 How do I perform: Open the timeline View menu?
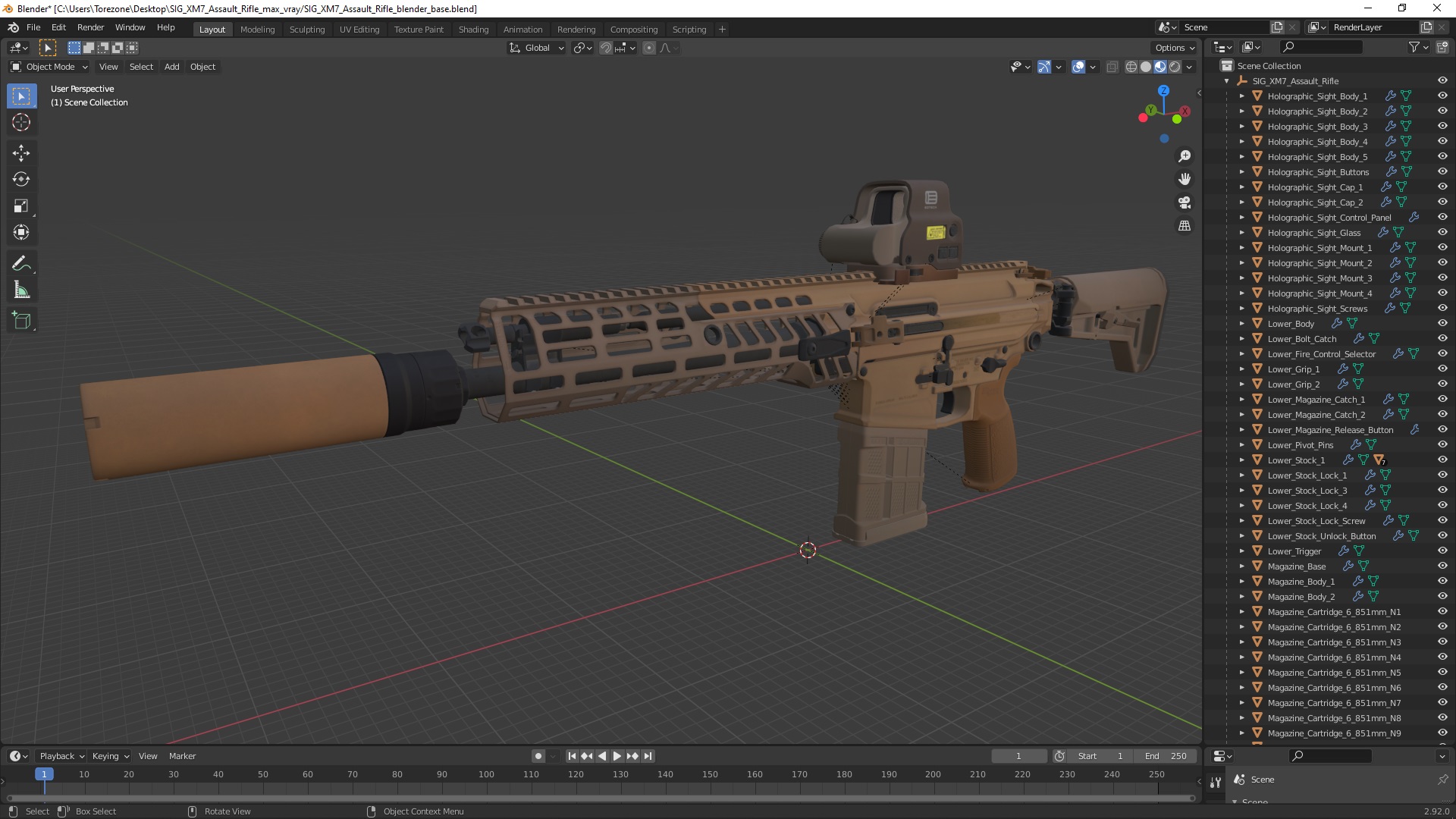pyautogui.click(x=148, y=756)
